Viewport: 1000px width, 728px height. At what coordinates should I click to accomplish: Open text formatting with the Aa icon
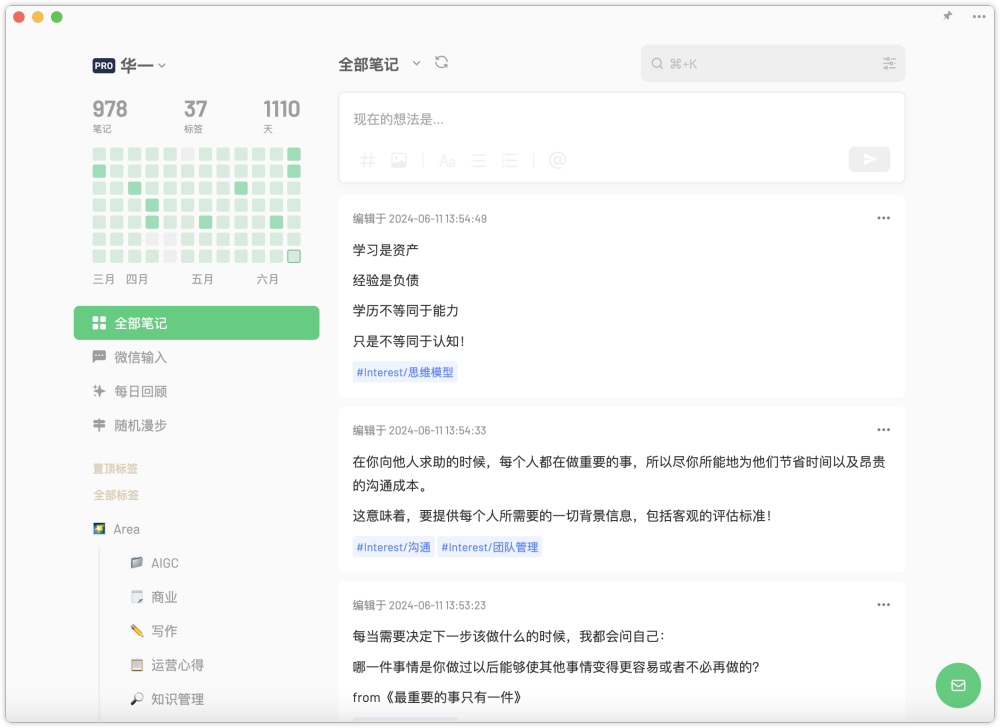[x=446, y=160]
